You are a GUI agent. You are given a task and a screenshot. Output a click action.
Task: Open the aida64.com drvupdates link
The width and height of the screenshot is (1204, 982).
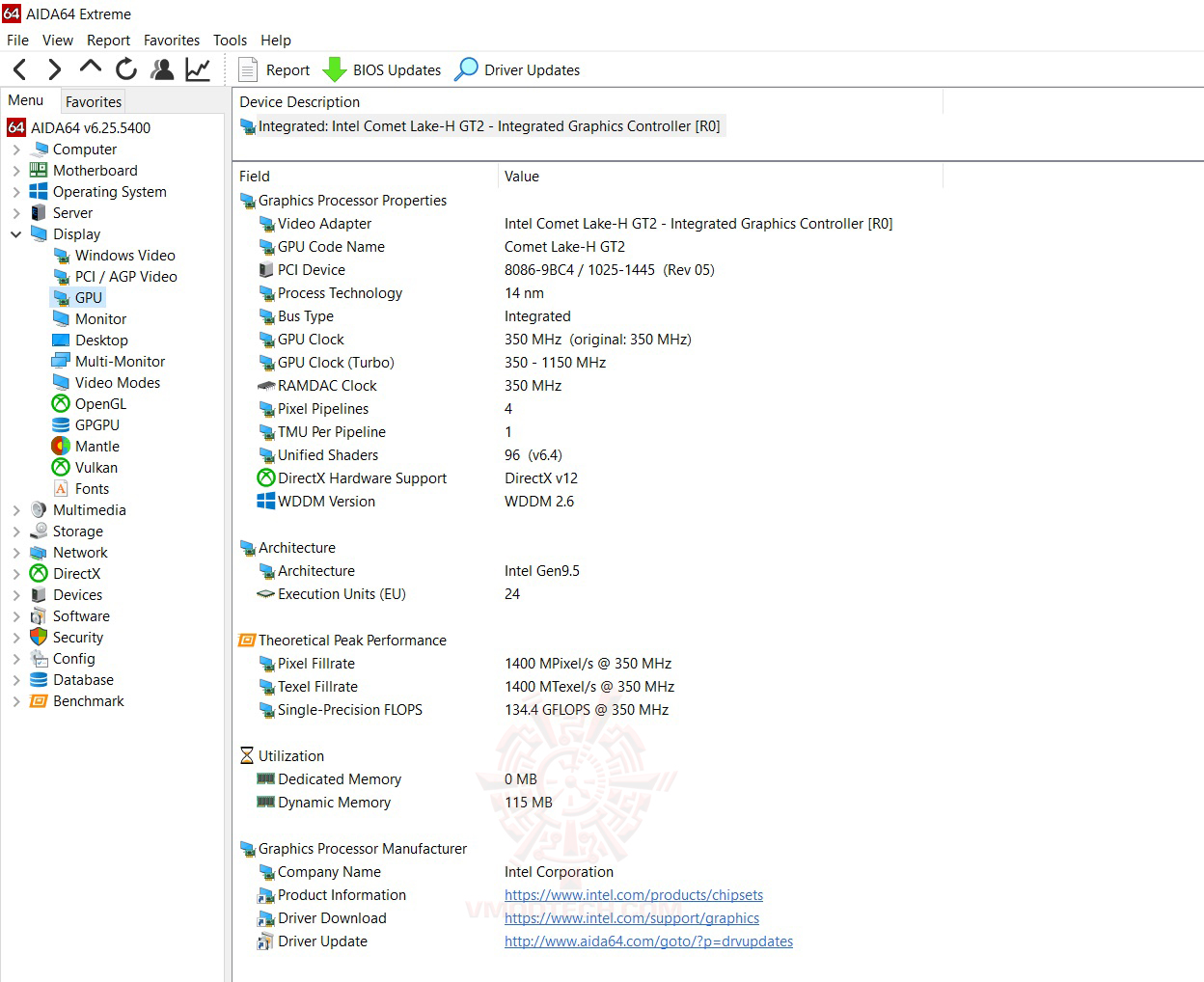click(x=648, y=941)
